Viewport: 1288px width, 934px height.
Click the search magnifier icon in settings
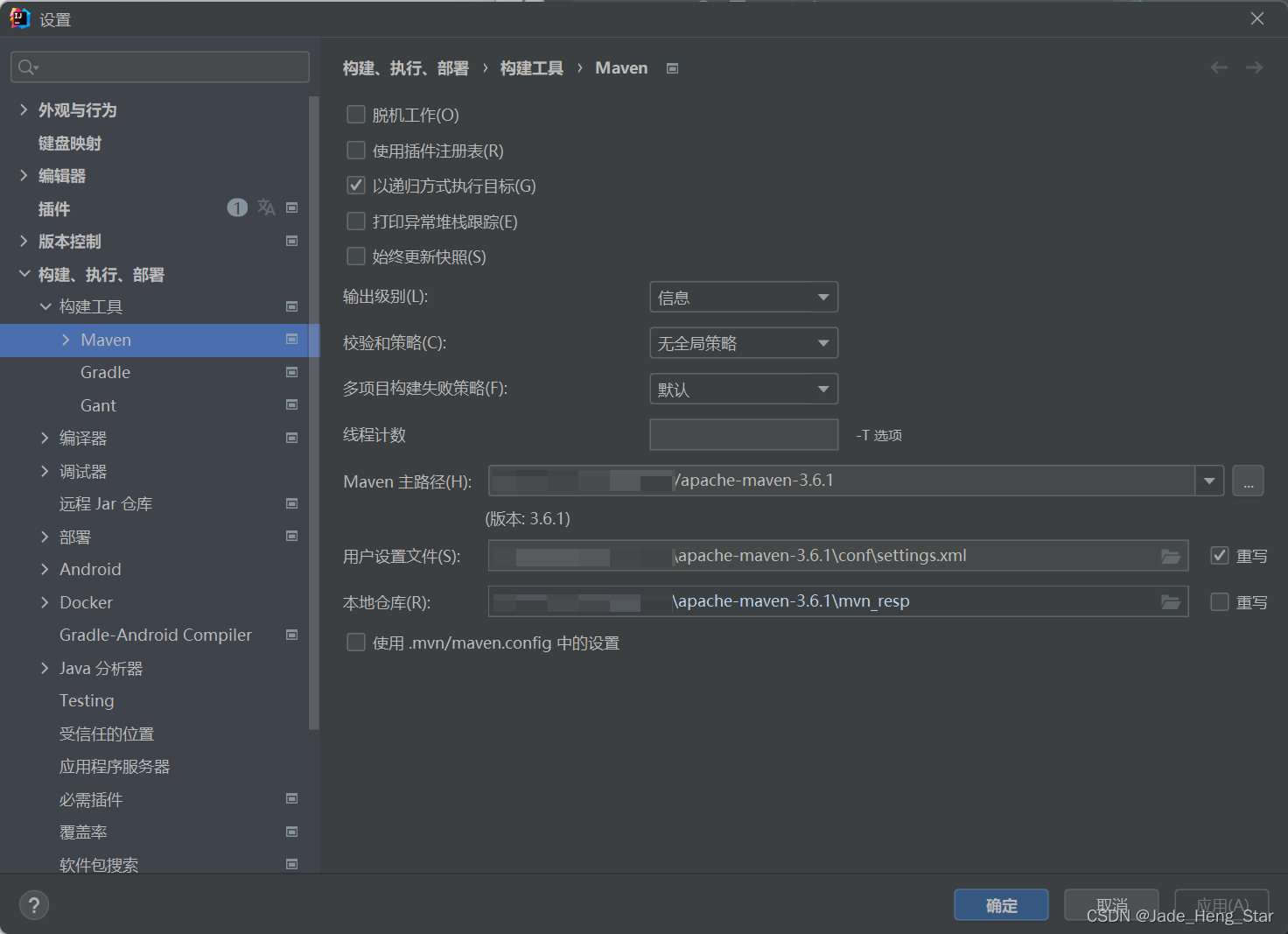coord(27,67)
